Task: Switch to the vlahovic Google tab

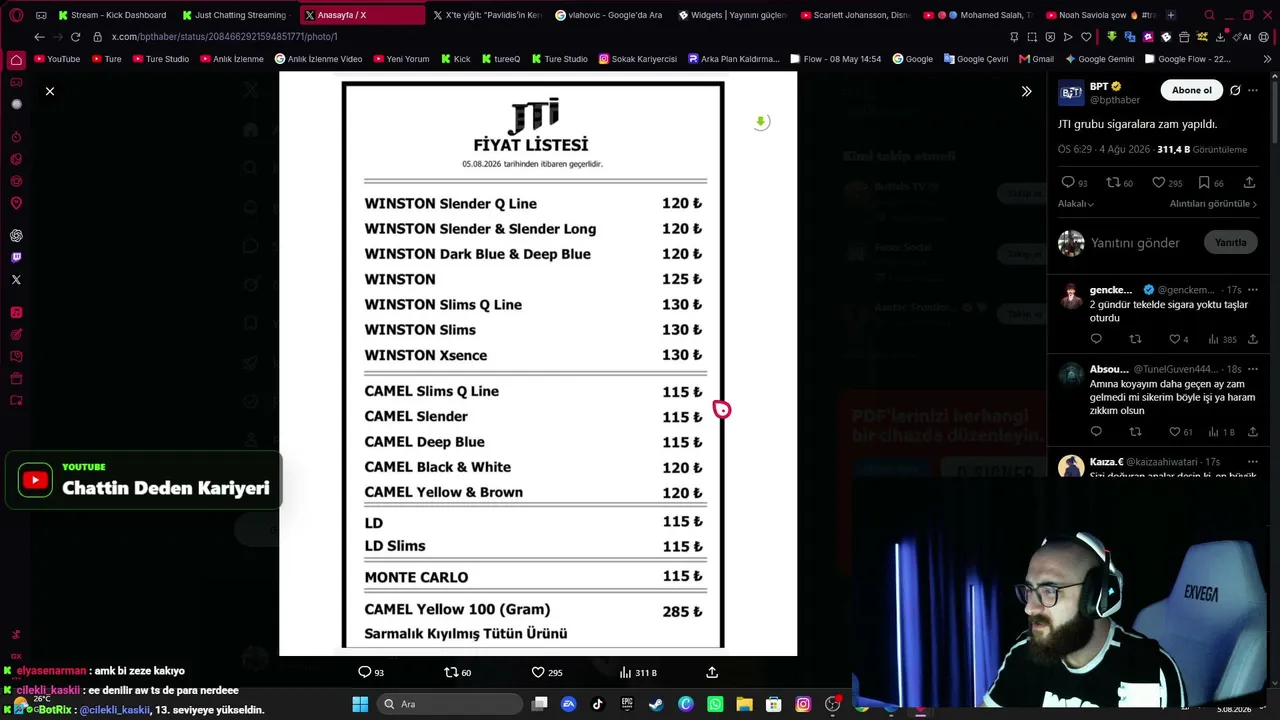Action: click(x=609, y=15)
